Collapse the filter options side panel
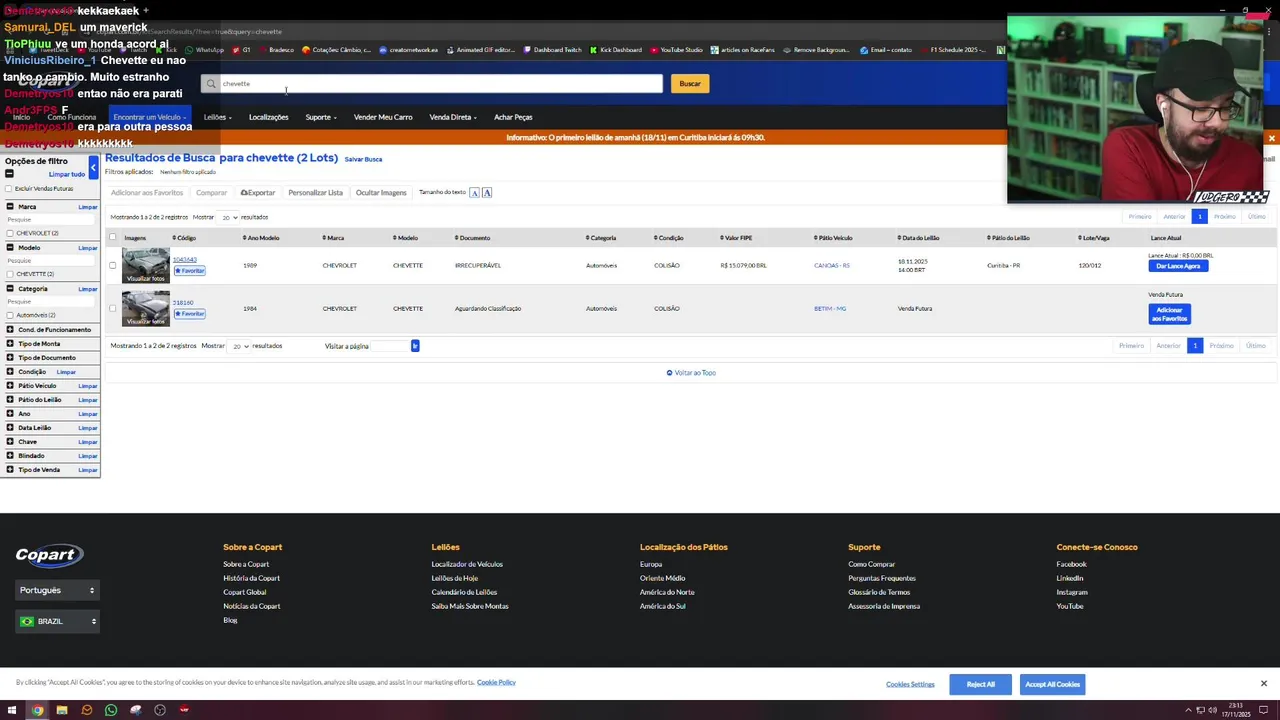The height and width of the screenshot is (720, 1280). (x=93, y=166)
